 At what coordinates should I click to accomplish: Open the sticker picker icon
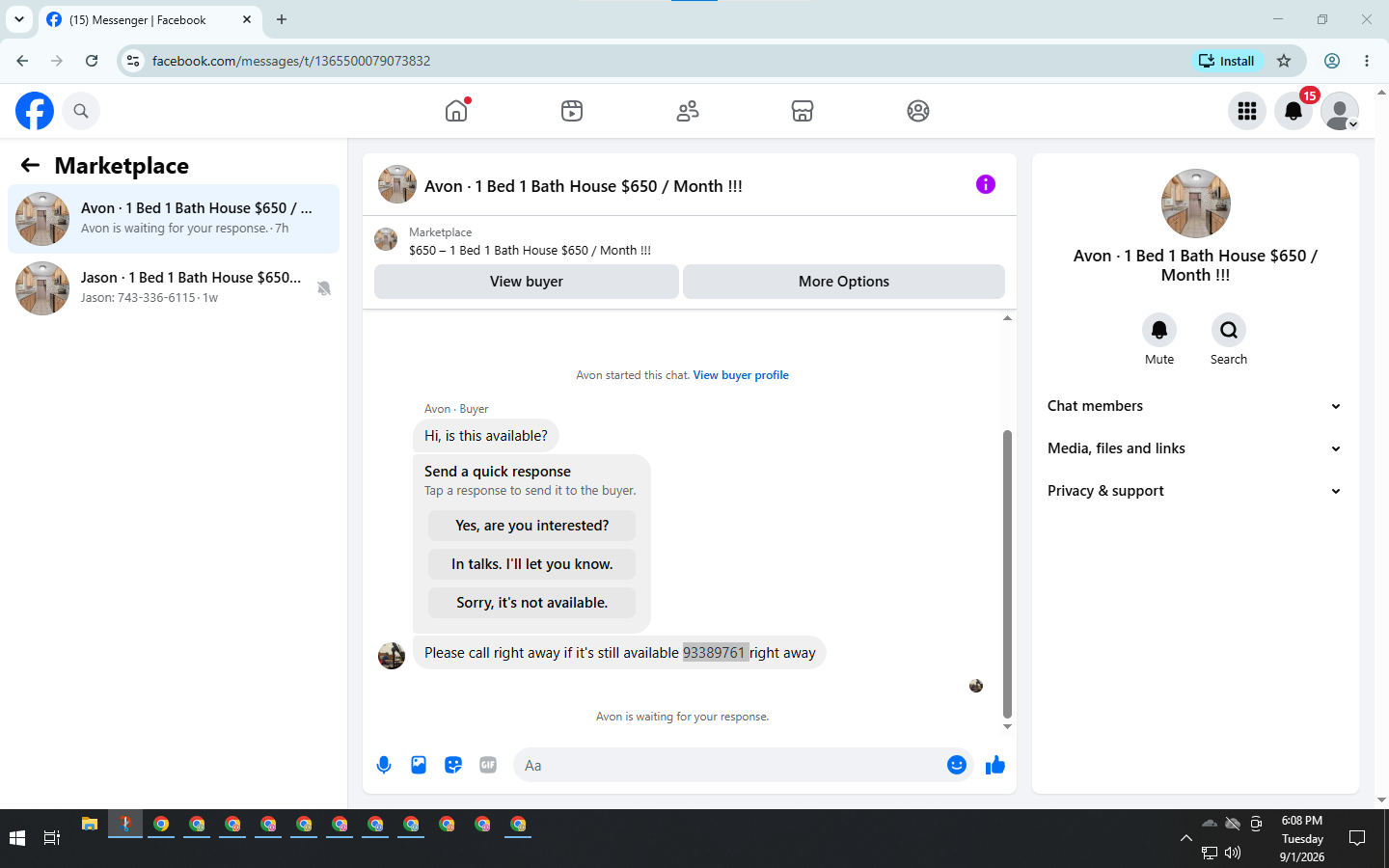tap(453, 765)
